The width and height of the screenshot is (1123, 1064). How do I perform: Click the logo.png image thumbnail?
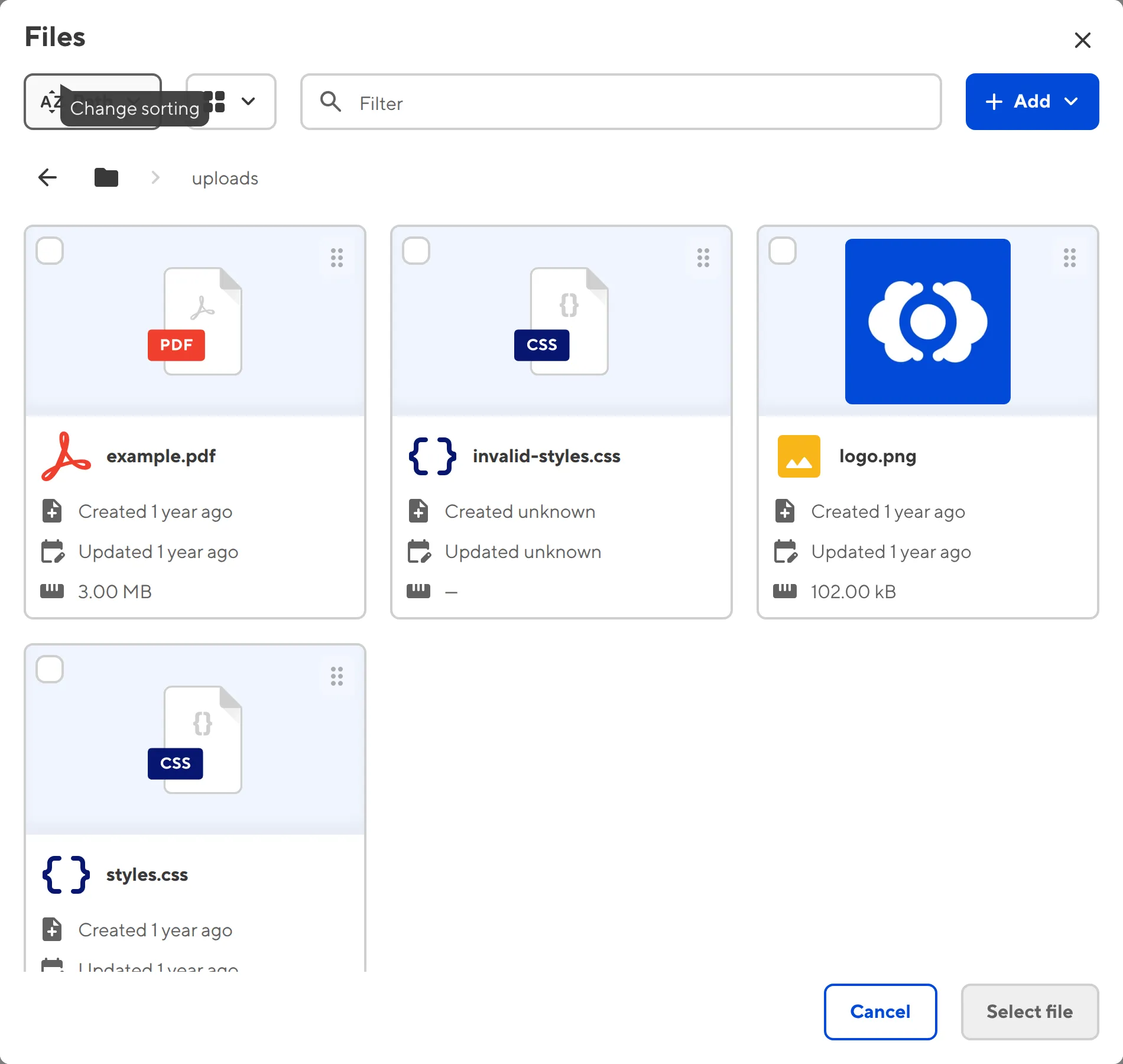point(927,322)
